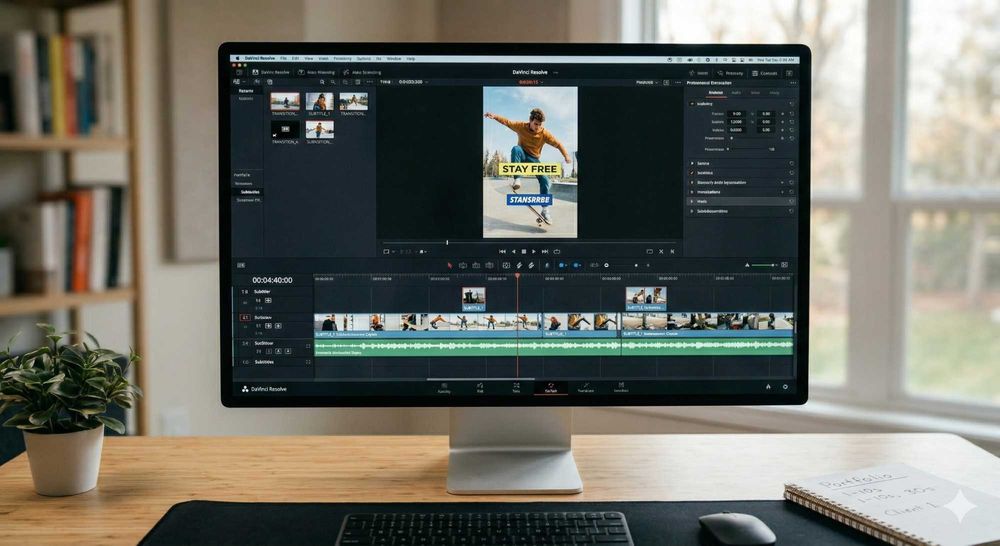Click the DaVinci Resolve button in top toolbar
The height and width of the screenshot is (546, 1000).
click(x=271, y=72)
